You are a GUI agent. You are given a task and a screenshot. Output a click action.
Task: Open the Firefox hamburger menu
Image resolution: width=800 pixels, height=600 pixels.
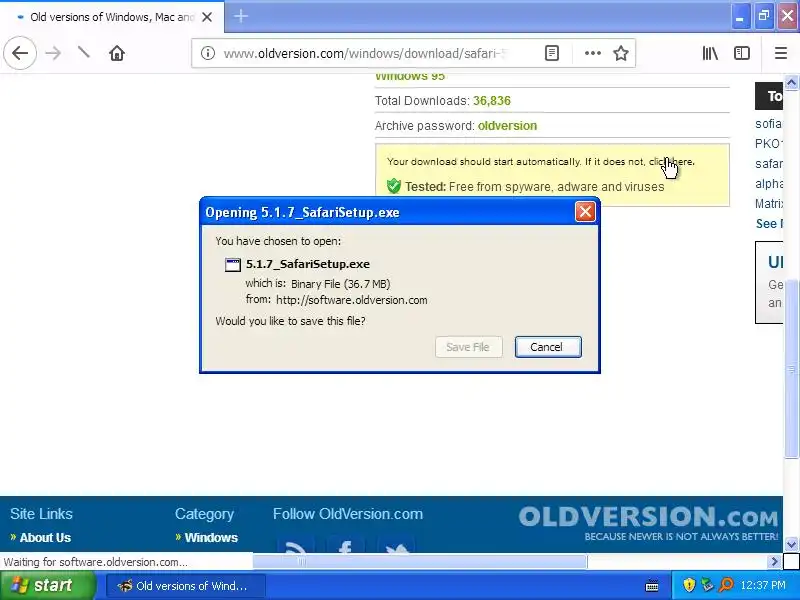click(x=781, y=53)
